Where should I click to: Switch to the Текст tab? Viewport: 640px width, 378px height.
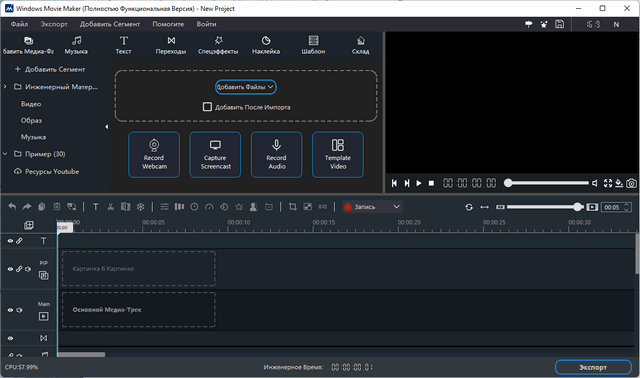click(x=124, y=45)
